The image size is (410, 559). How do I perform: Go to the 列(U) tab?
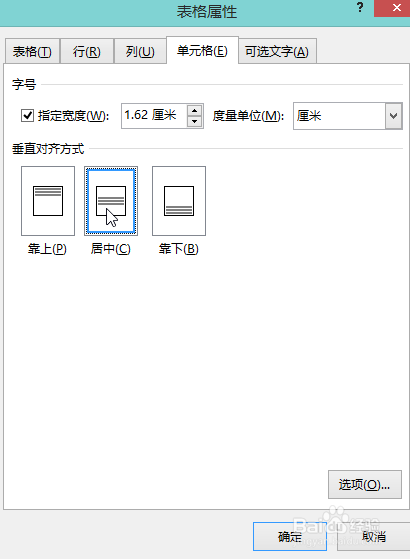click(x=140, y=52)
